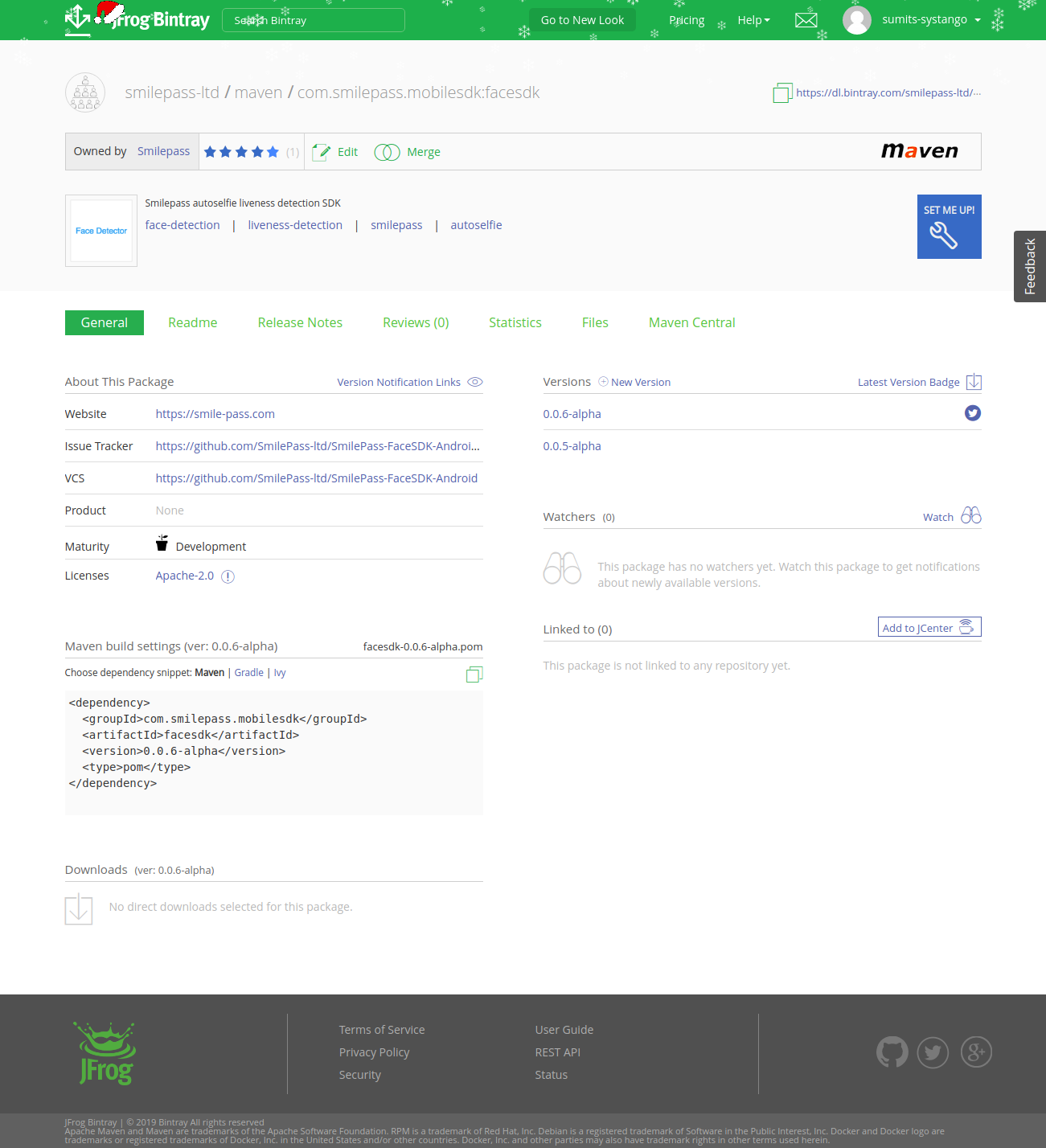This screenshot has width=1046, height=1148.
Task: Open the Release Notes tab
Action: click(x=300, y=322)
